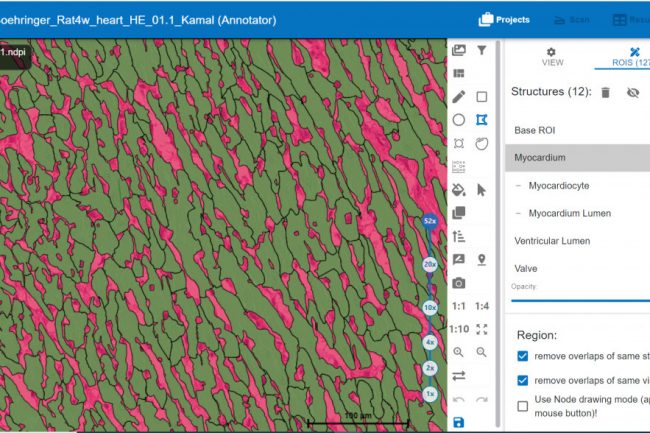The width and height of the screenshot is (650, 433).
Task: Toggle first 'remove overlaps of same' checkbox
Action: point(523,356)
